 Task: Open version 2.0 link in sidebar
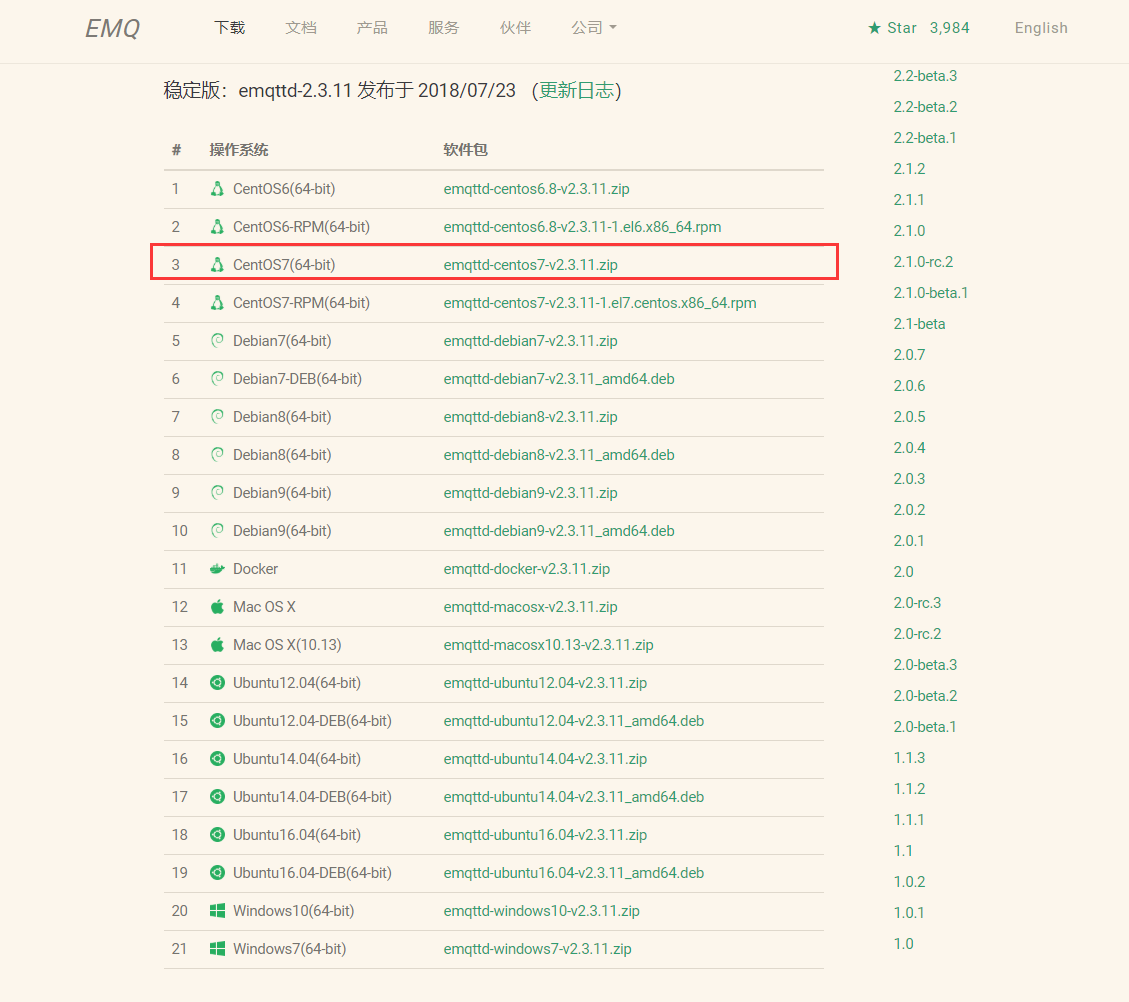(904, 572)
